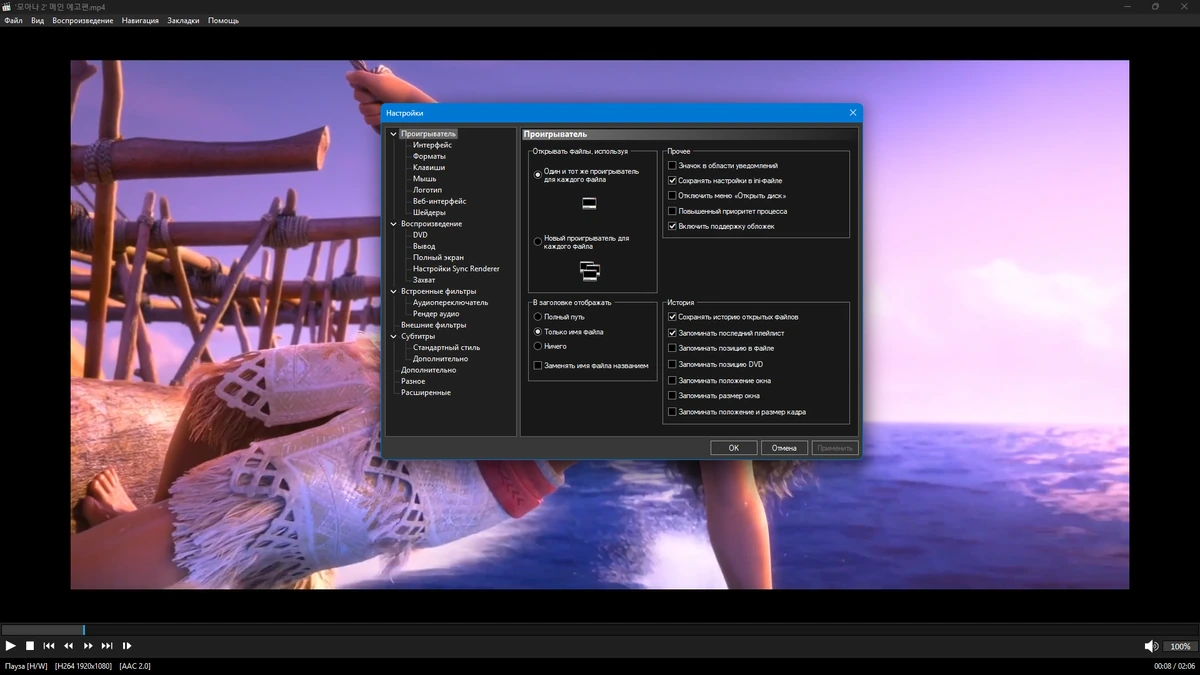This screenshot has height=675, width=1200.
Task: Enable 'Запоминать позицию в файле' checkbox
Action: pos(672,348)
